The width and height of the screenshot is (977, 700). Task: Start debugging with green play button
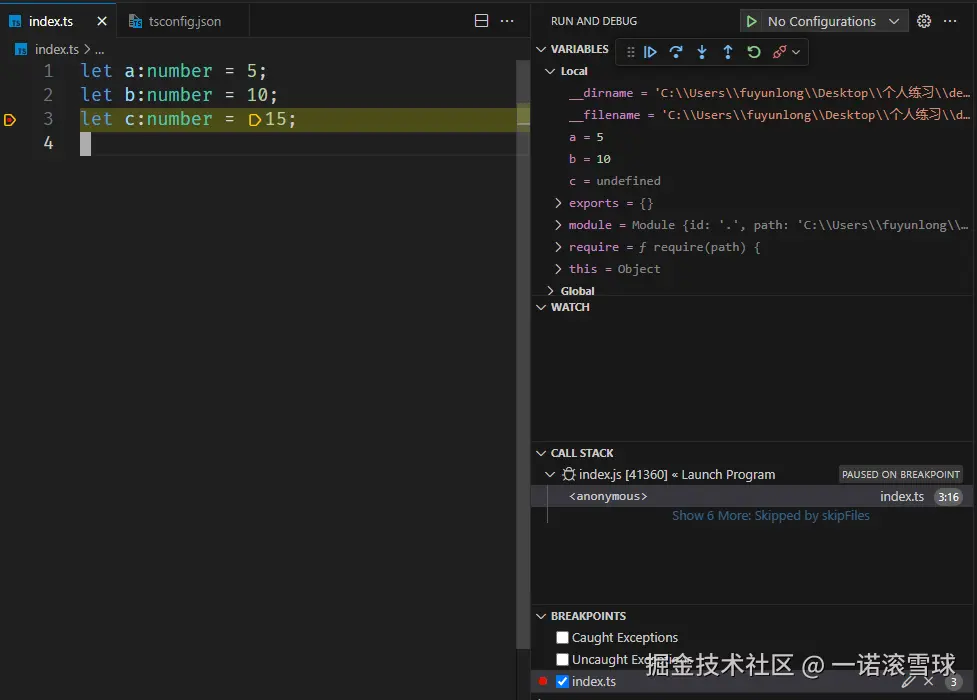click(x=751, y=21)
